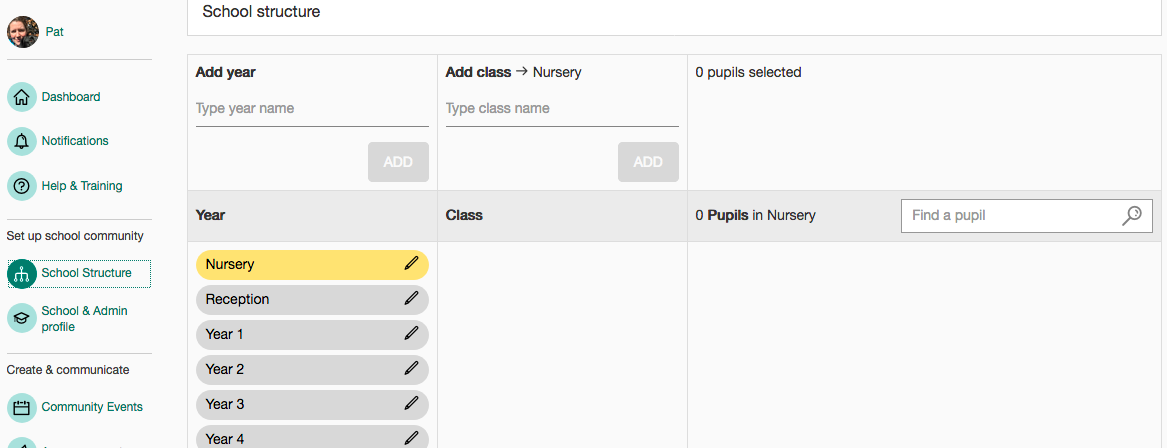
Task: Open the School & Admin profile menu item
Action: coord(84,319)
